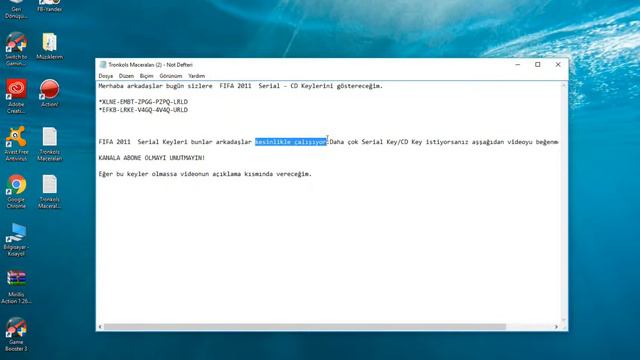Minimize the Not Defteri window
This screenshot has width=640, height=360.
point(518,64)
